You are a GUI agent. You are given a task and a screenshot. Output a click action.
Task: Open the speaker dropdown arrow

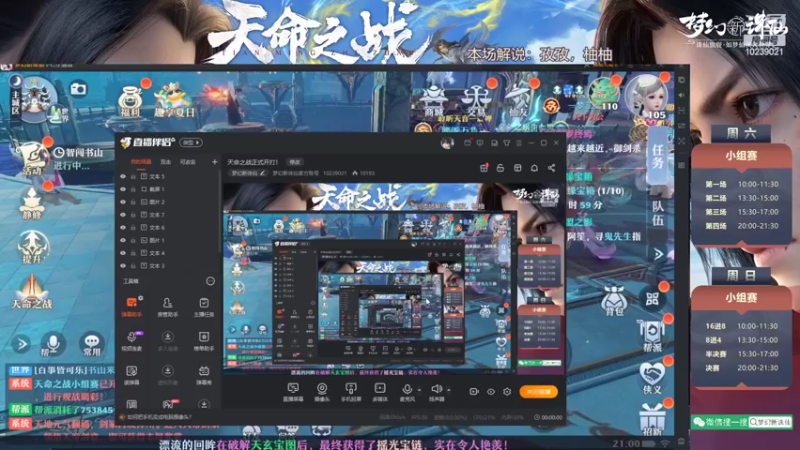click(448, 390)
